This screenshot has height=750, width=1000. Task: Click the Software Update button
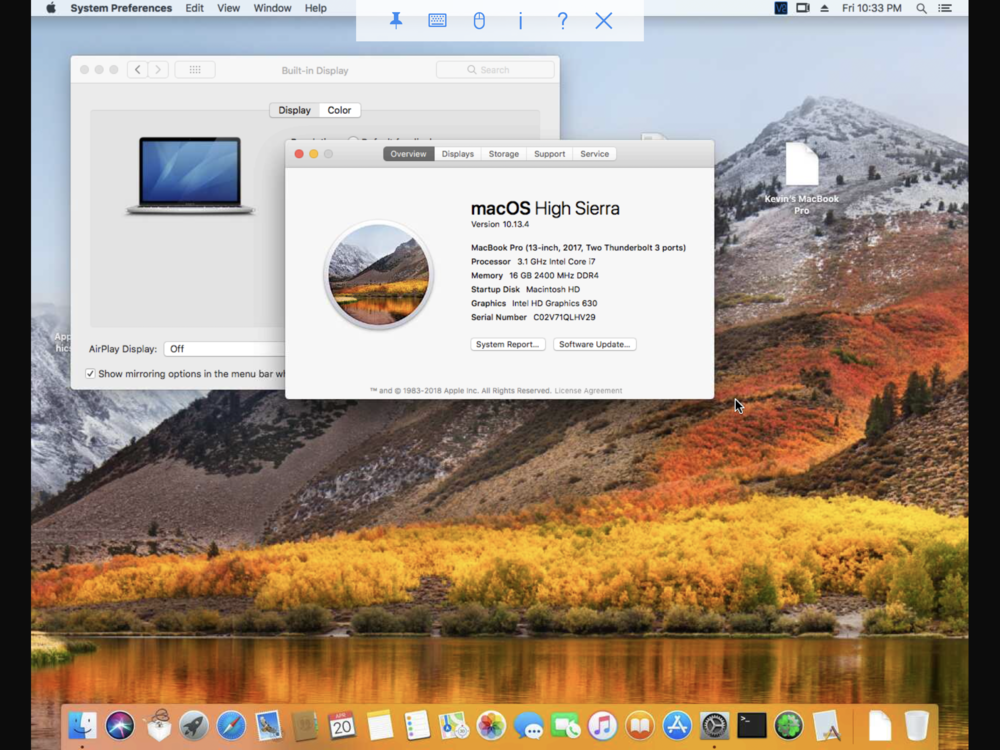point(594,344)
